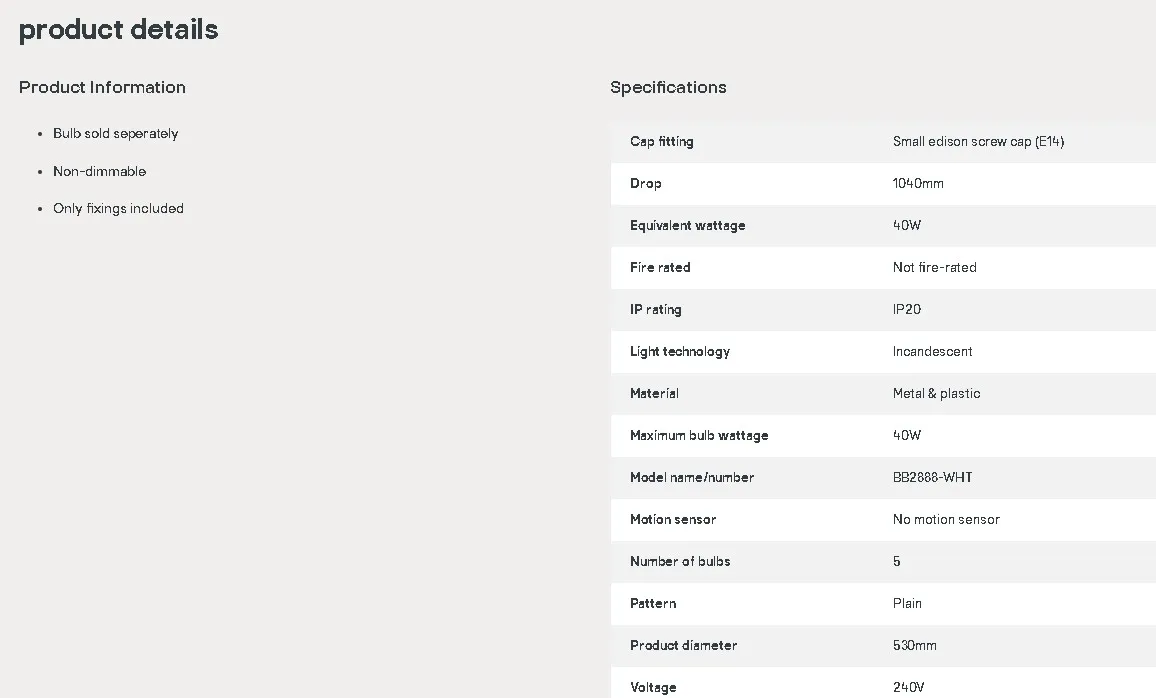
Task: Click the Maximum bulb wattage label
Action: [699, 436]
